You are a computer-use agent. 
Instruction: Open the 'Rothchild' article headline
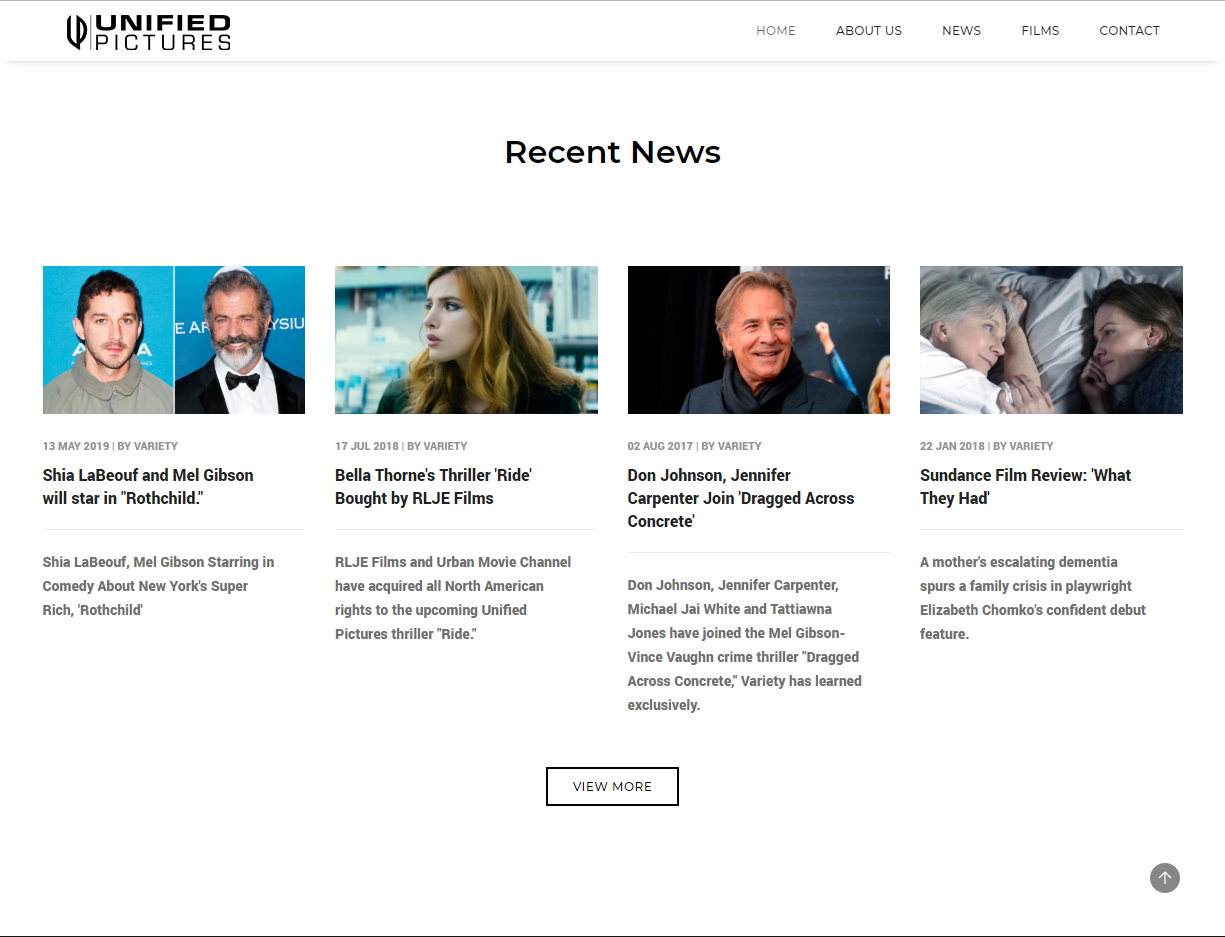click(148, 487)
